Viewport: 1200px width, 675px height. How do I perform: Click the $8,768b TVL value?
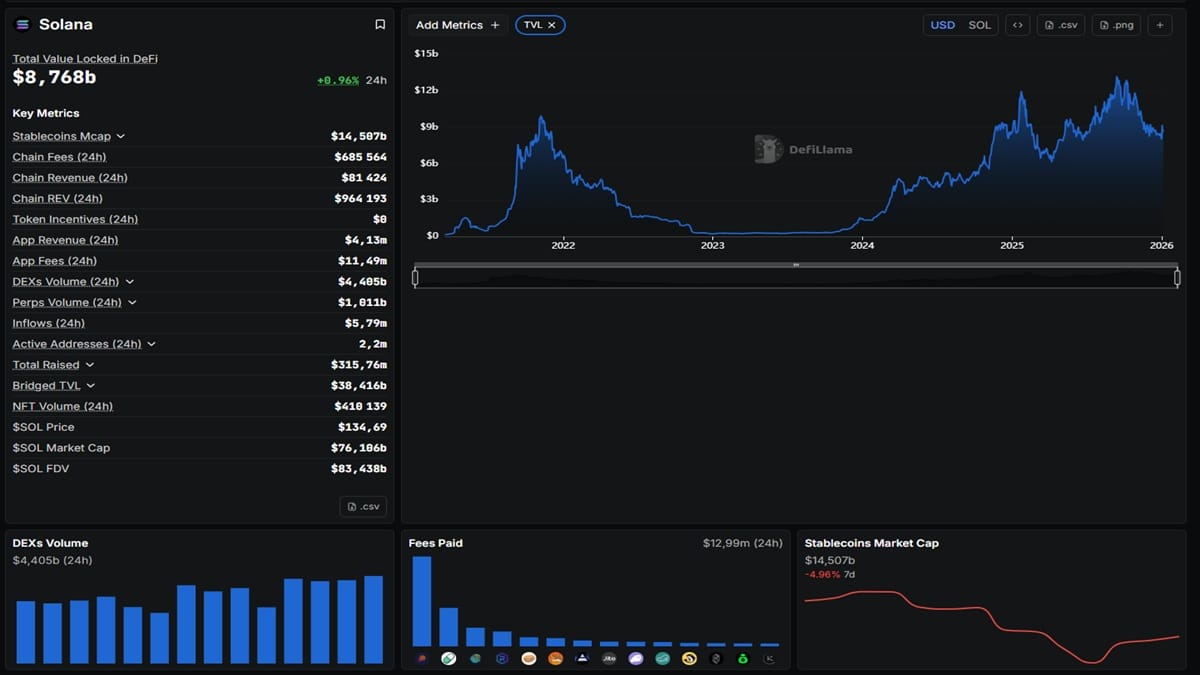pyautogui.click(x=55, y=77)
